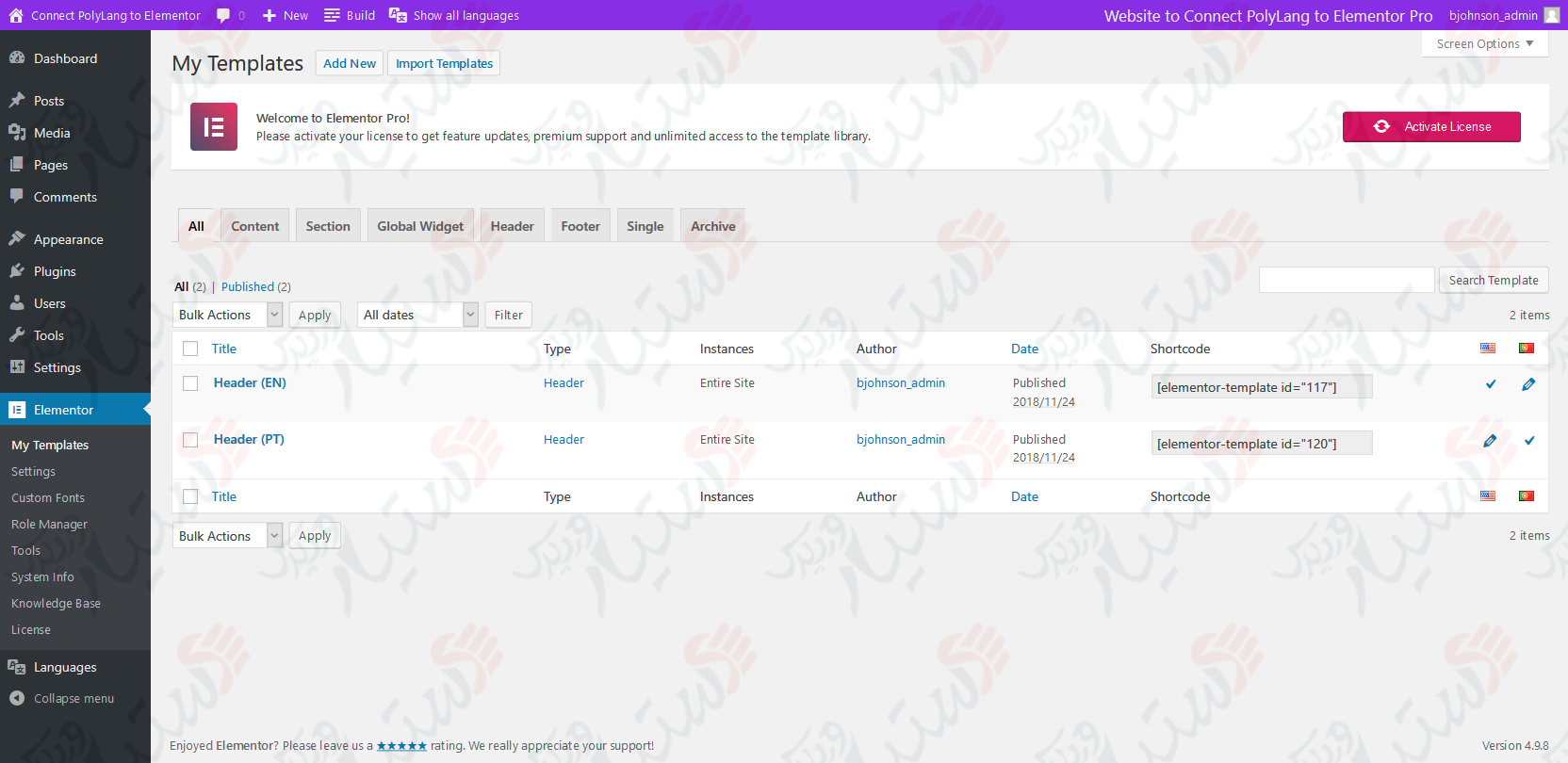Viewport: 1568px width, 763px height.
Task: Open Role Manager in Elementor submenu
Action: pos(49,524)
